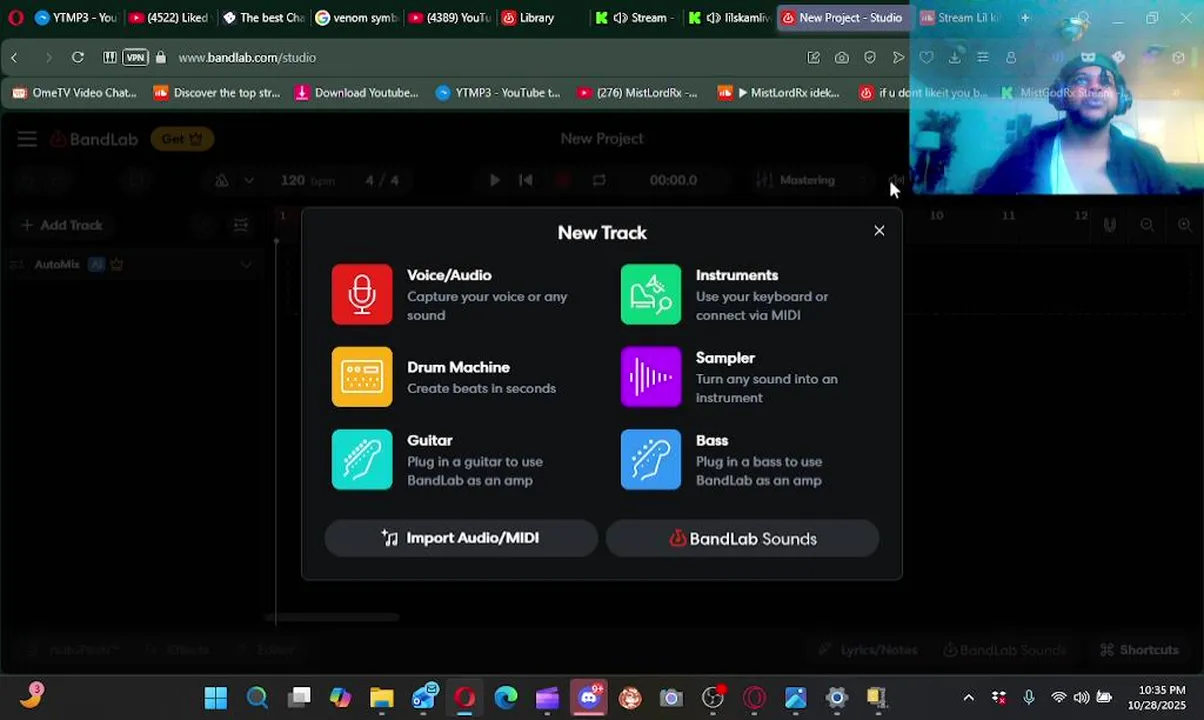Switch to the venom symb browser tab
The image size is (1204, 720).
(x=355, y=18)
